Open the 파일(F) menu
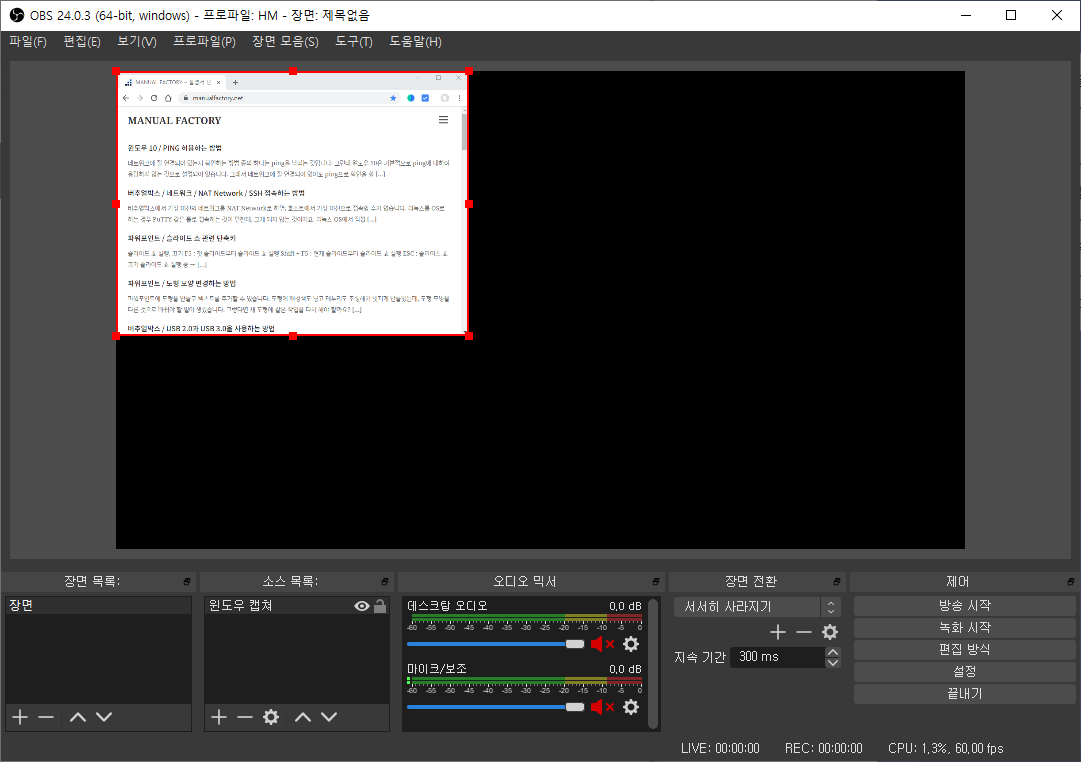The width and height of the screenshot is (1081, 762). tap(28, 41)
